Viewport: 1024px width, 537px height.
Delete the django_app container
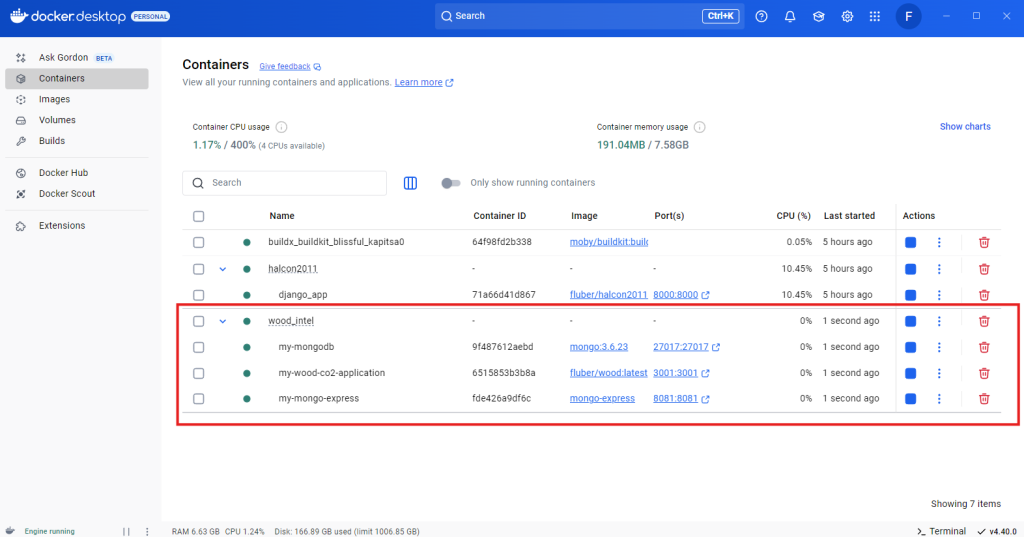pos(984,295)
